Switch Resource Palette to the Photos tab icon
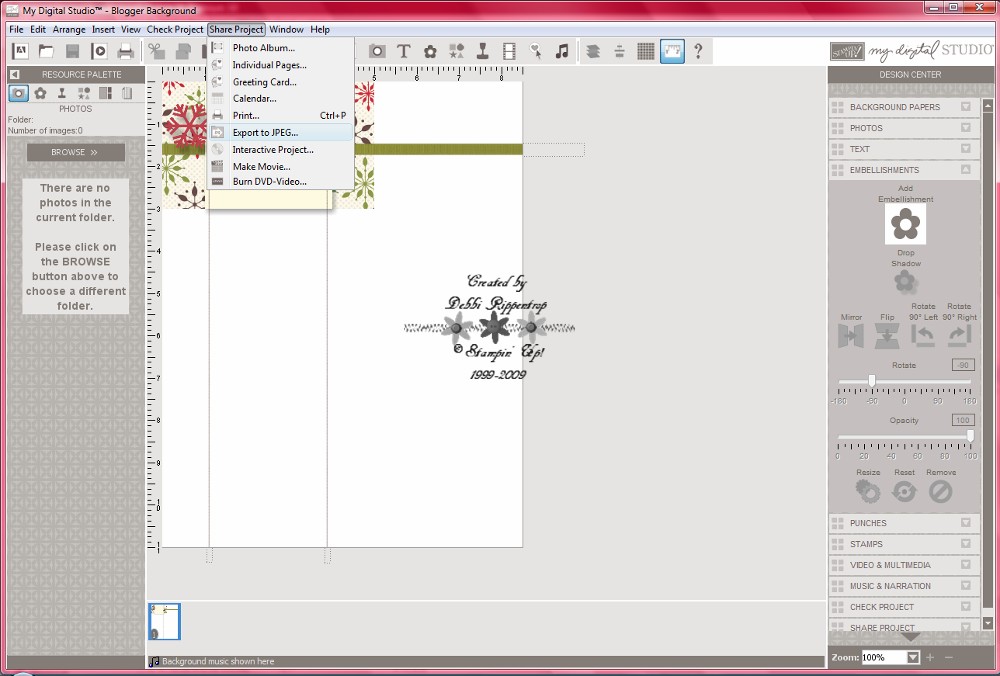 18,93
